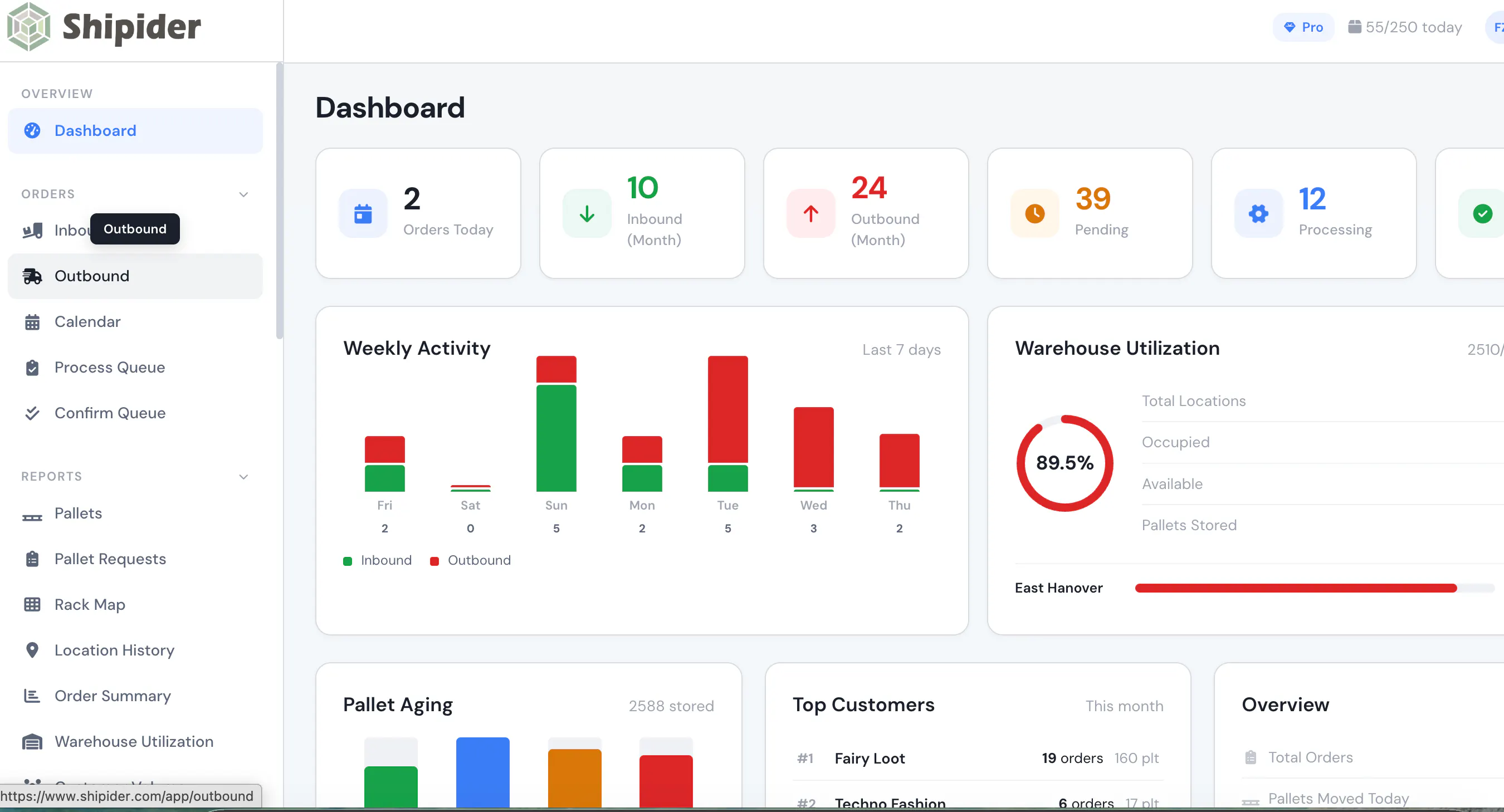
Task: Click the Processing 12 stat card
Action: point(1313,213)
